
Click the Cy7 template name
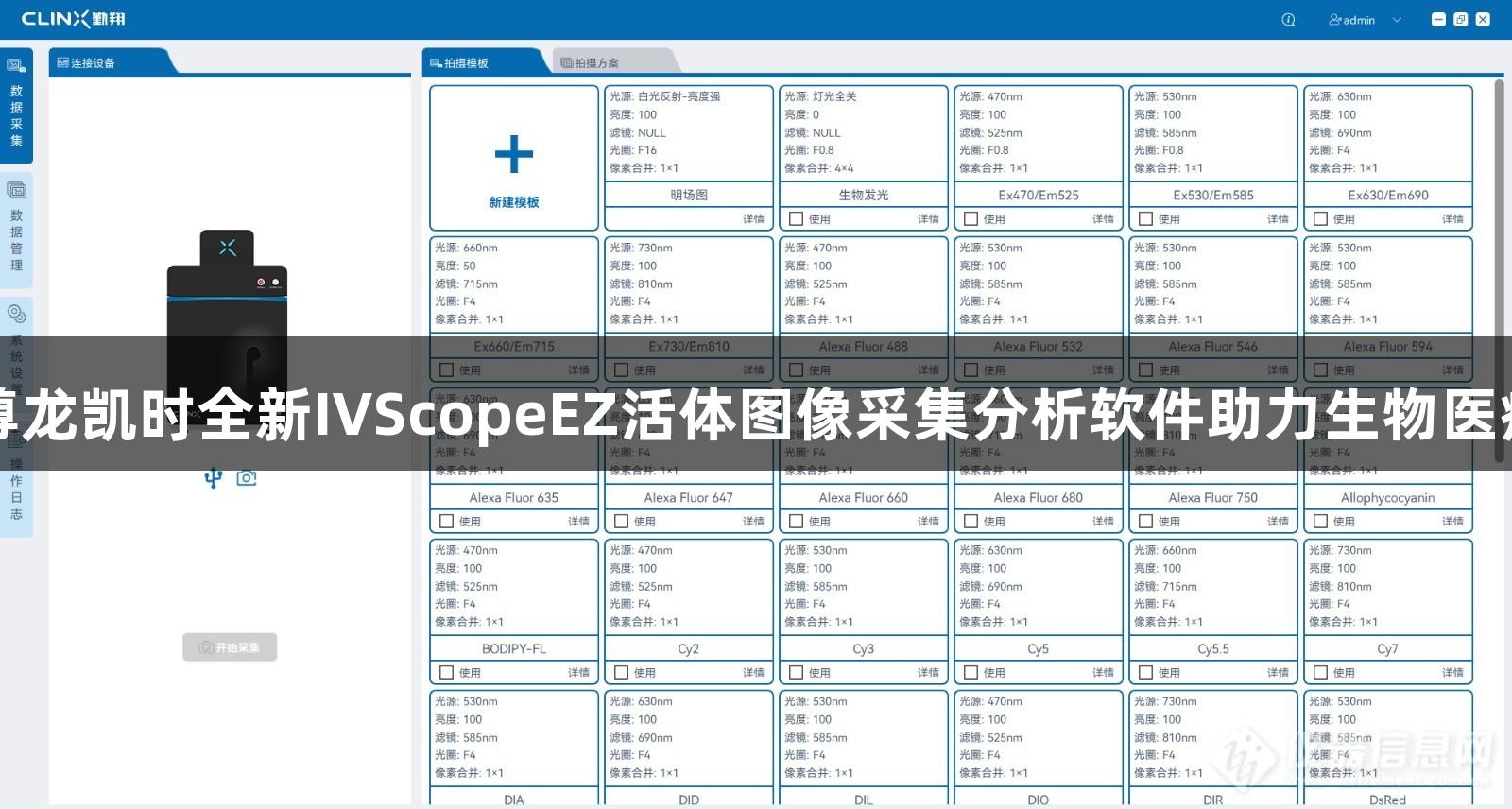click(1388, 648)
